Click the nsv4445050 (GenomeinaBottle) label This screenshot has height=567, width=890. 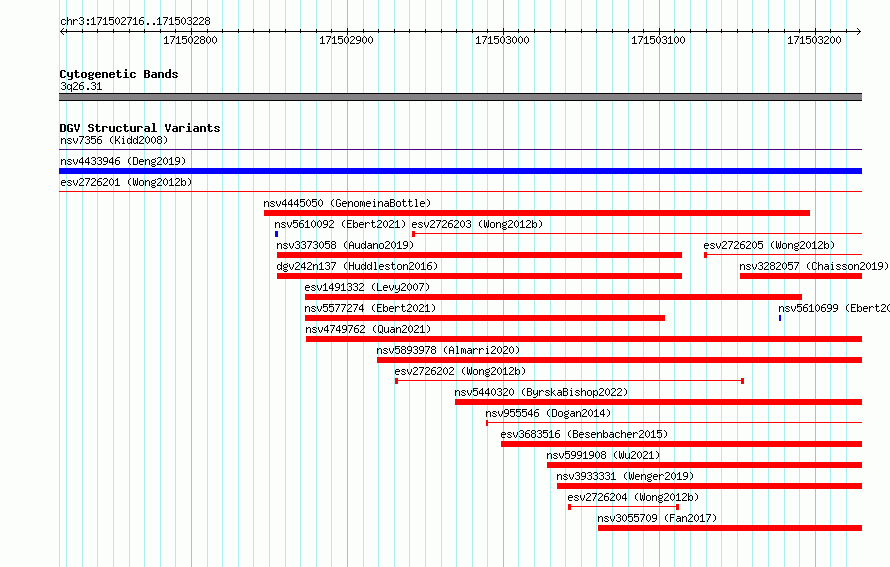click(x=347, y=203)
